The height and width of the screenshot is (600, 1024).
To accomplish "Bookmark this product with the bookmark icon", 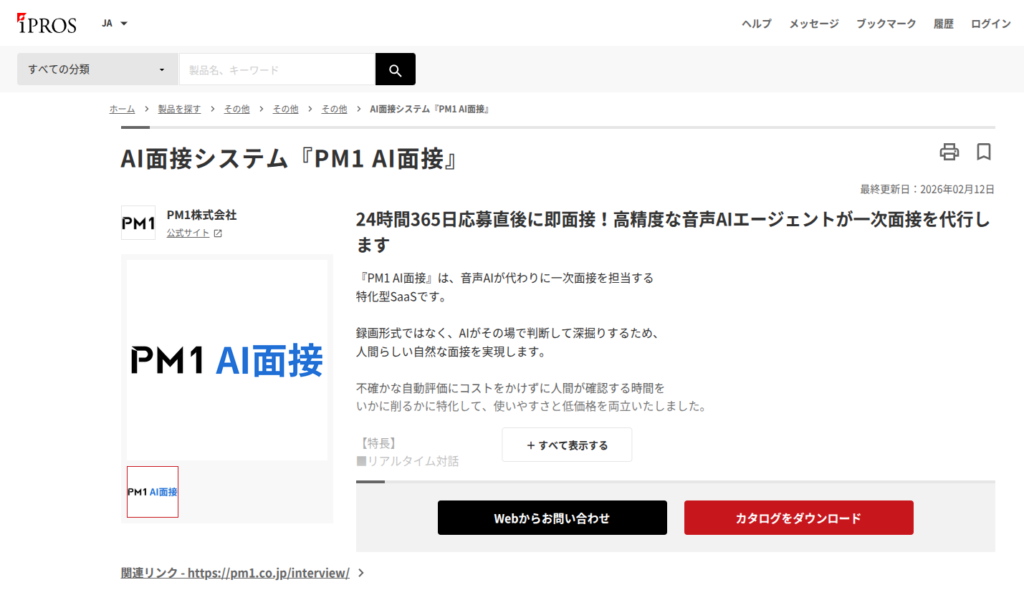I will tap(984, 152).
